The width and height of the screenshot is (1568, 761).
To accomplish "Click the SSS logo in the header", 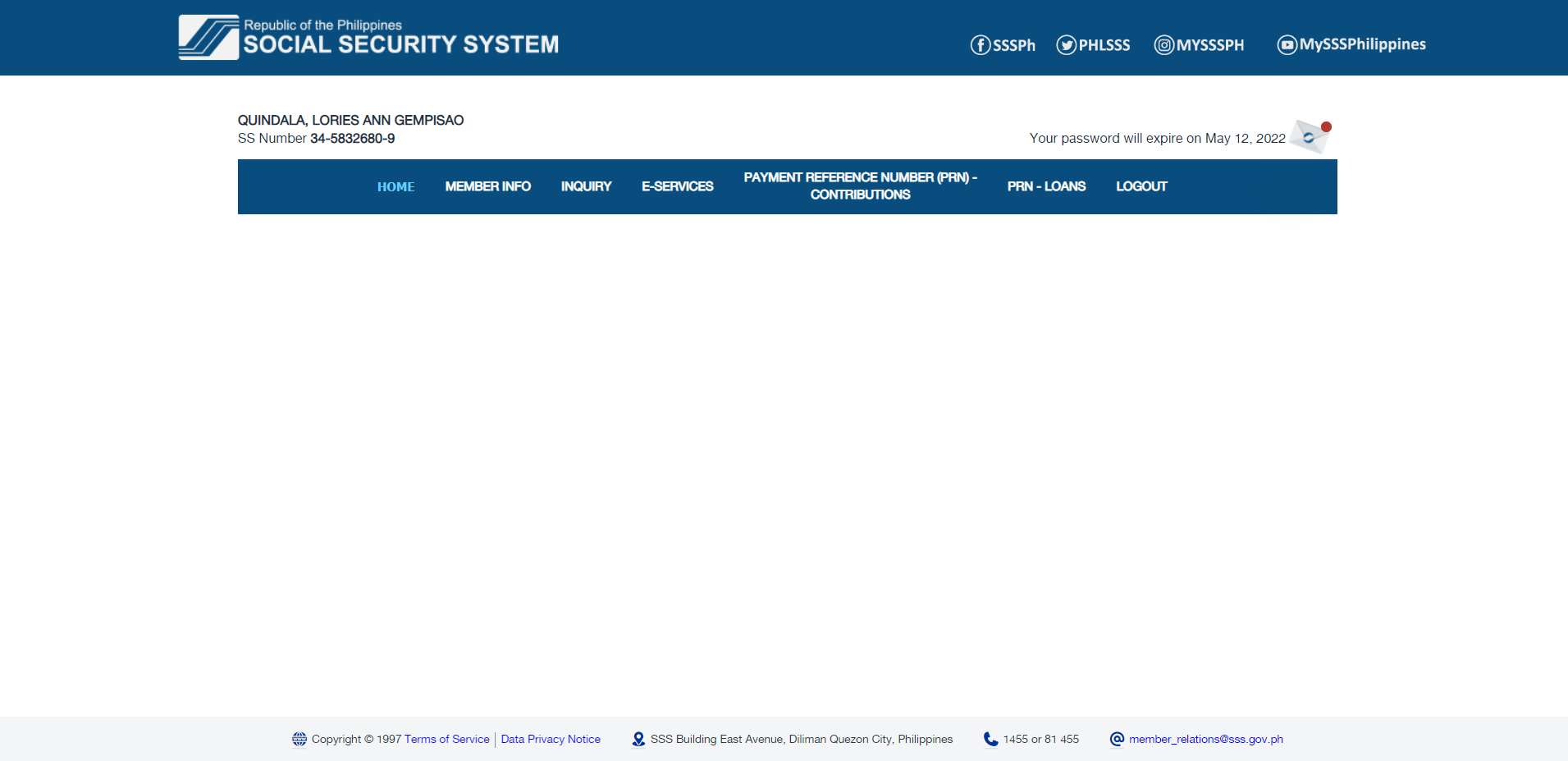I will pos(209,38).
